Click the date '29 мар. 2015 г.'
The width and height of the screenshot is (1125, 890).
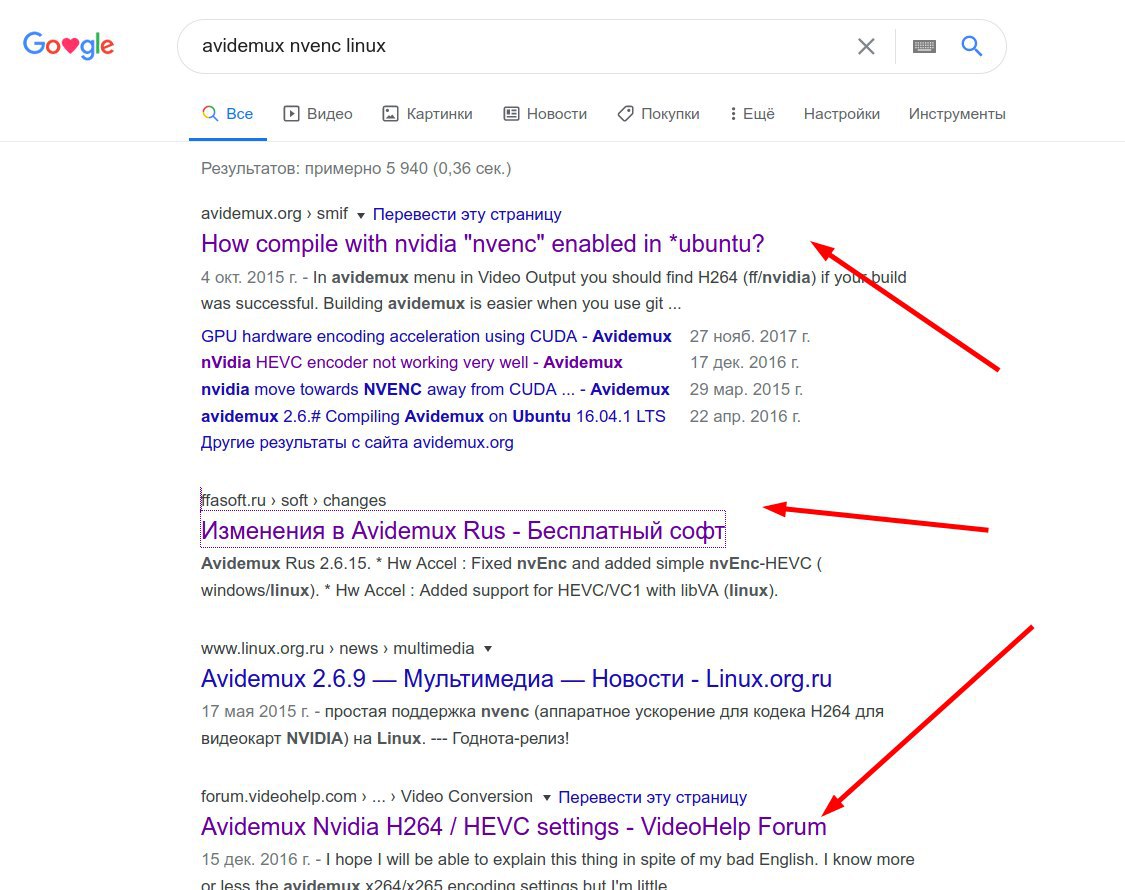(746, 389)
